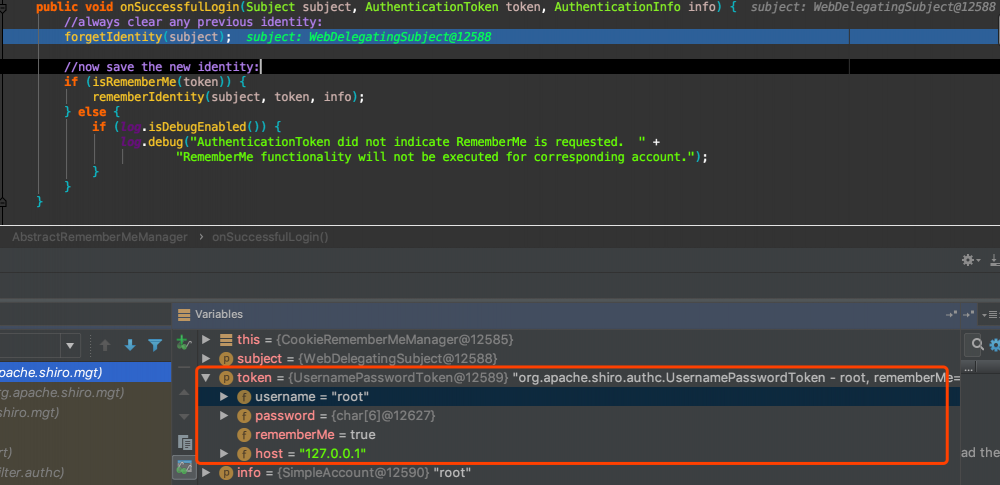The image size is (1000, 485).
Task: Click the isRememberMe(token) condition
Action: (x=162, y=82)
